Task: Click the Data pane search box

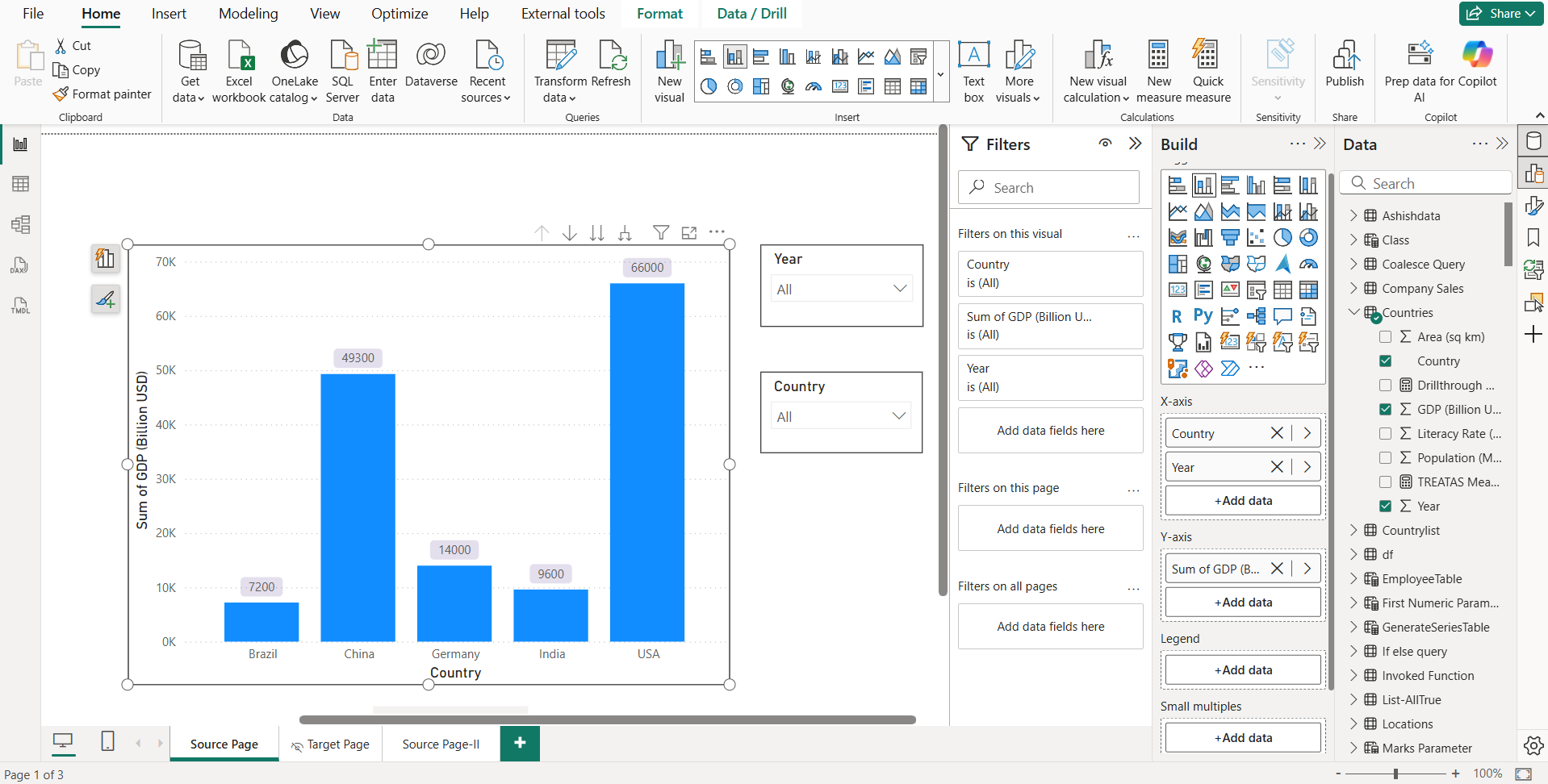Action: (1425, 183)
